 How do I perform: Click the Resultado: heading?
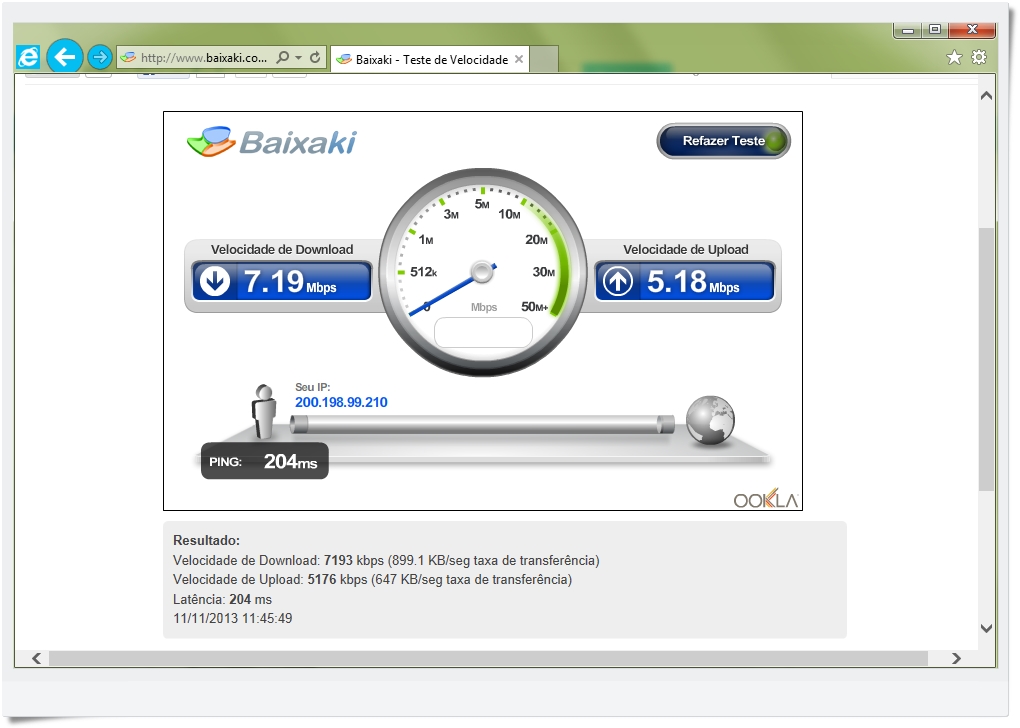tap(206, 540)
